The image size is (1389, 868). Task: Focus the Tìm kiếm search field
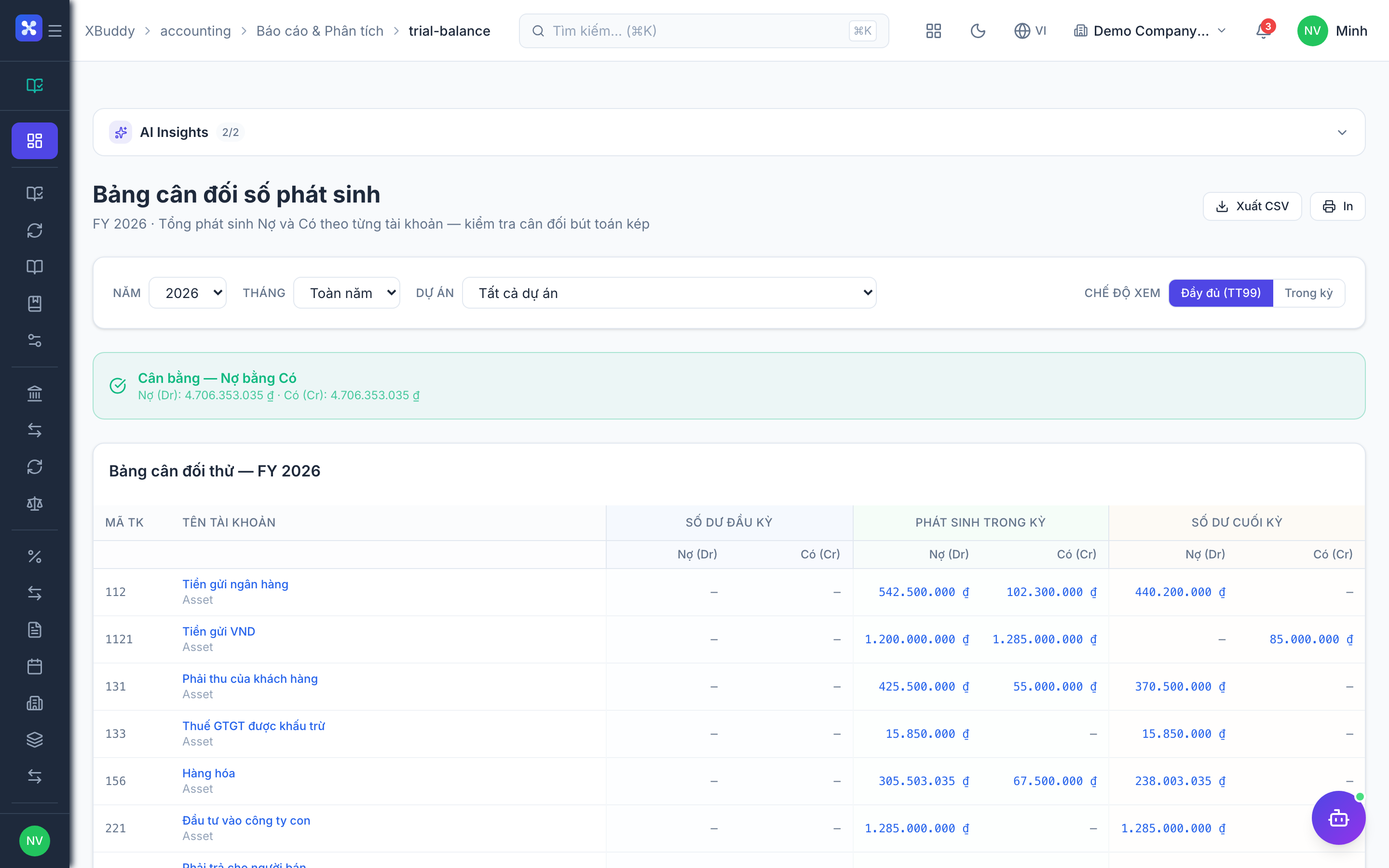tap(704, 31)
